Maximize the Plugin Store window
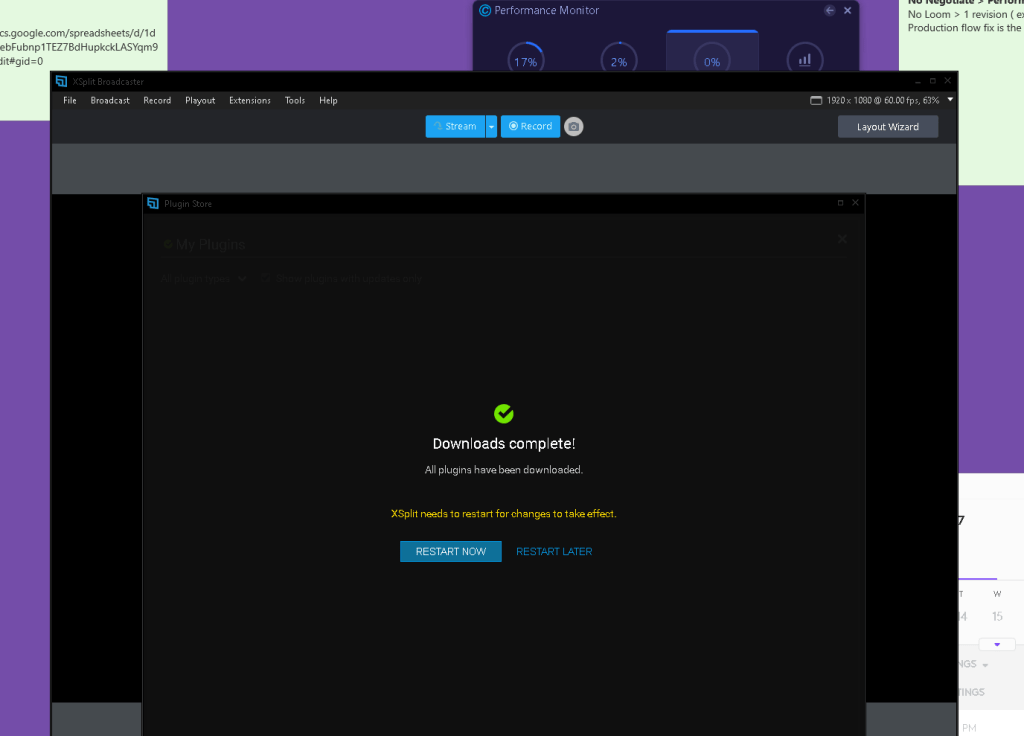This screenshot has width=1024, height=736. [x=840, y=203]
